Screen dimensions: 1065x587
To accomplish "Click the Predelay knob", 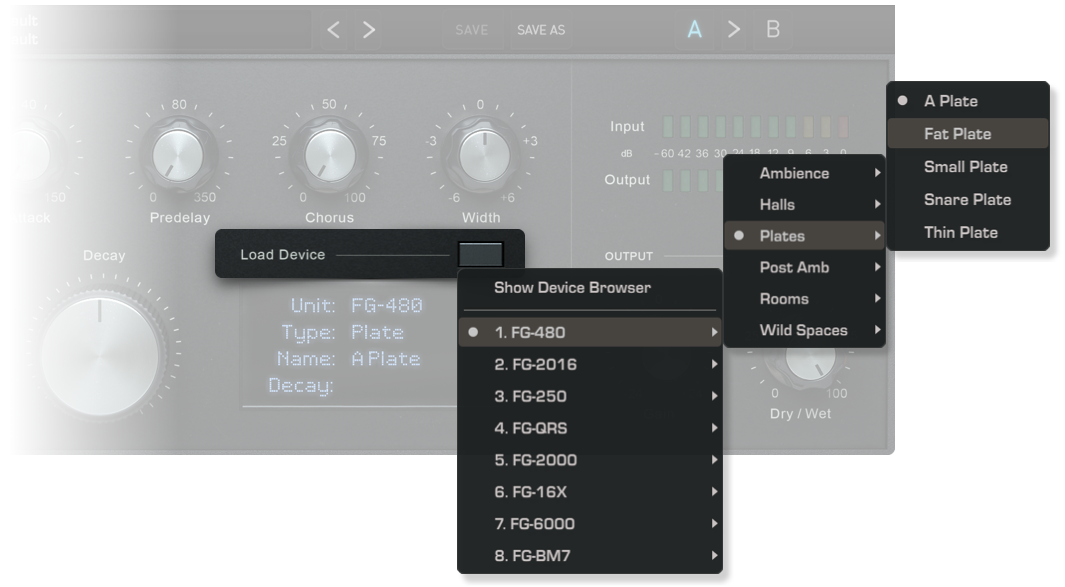I will tap(179, 155).
